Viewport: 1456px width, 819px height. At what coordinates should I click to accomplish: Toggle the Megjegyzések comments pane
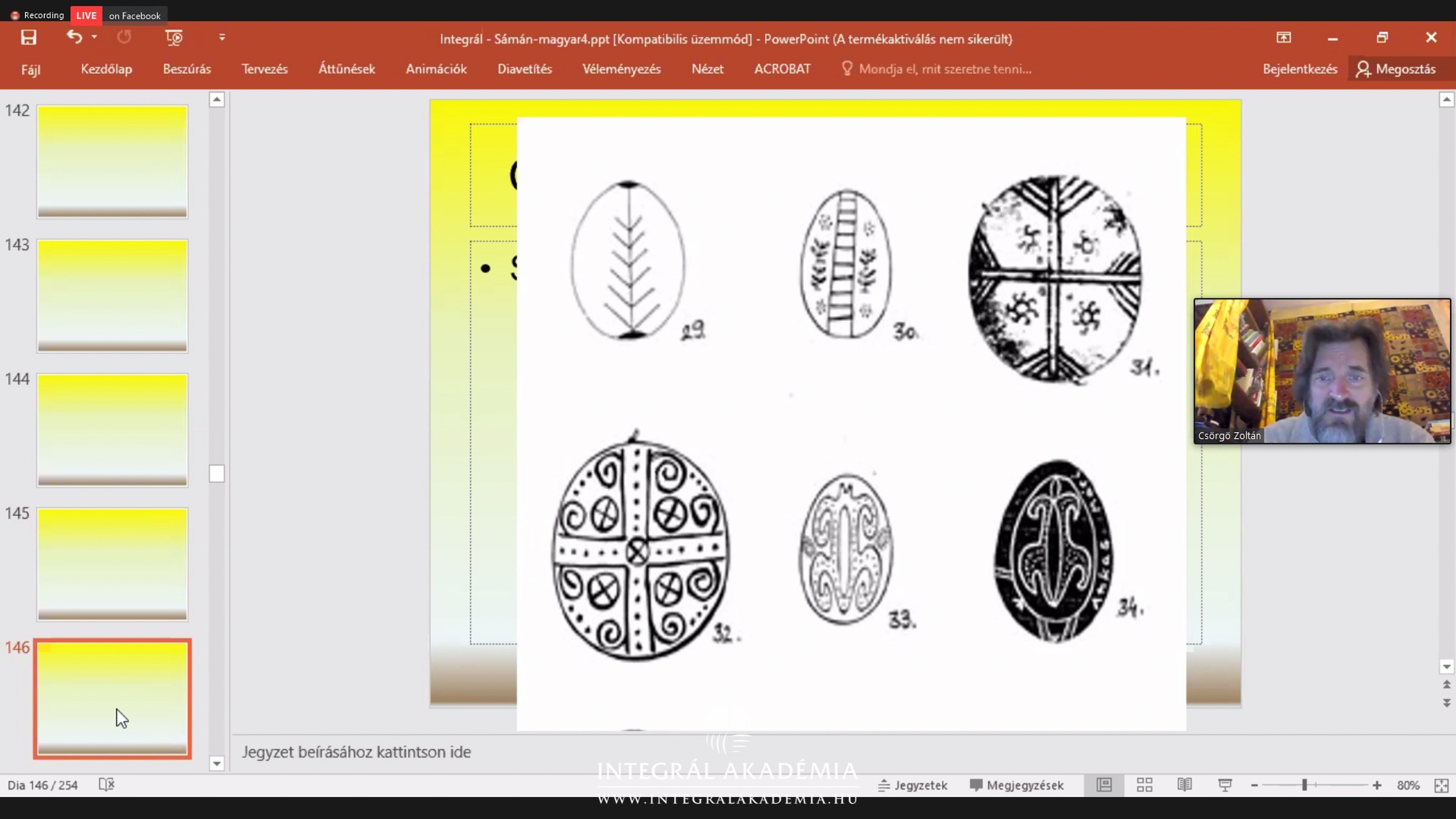pyautogui.click(x=1017, y=785)
